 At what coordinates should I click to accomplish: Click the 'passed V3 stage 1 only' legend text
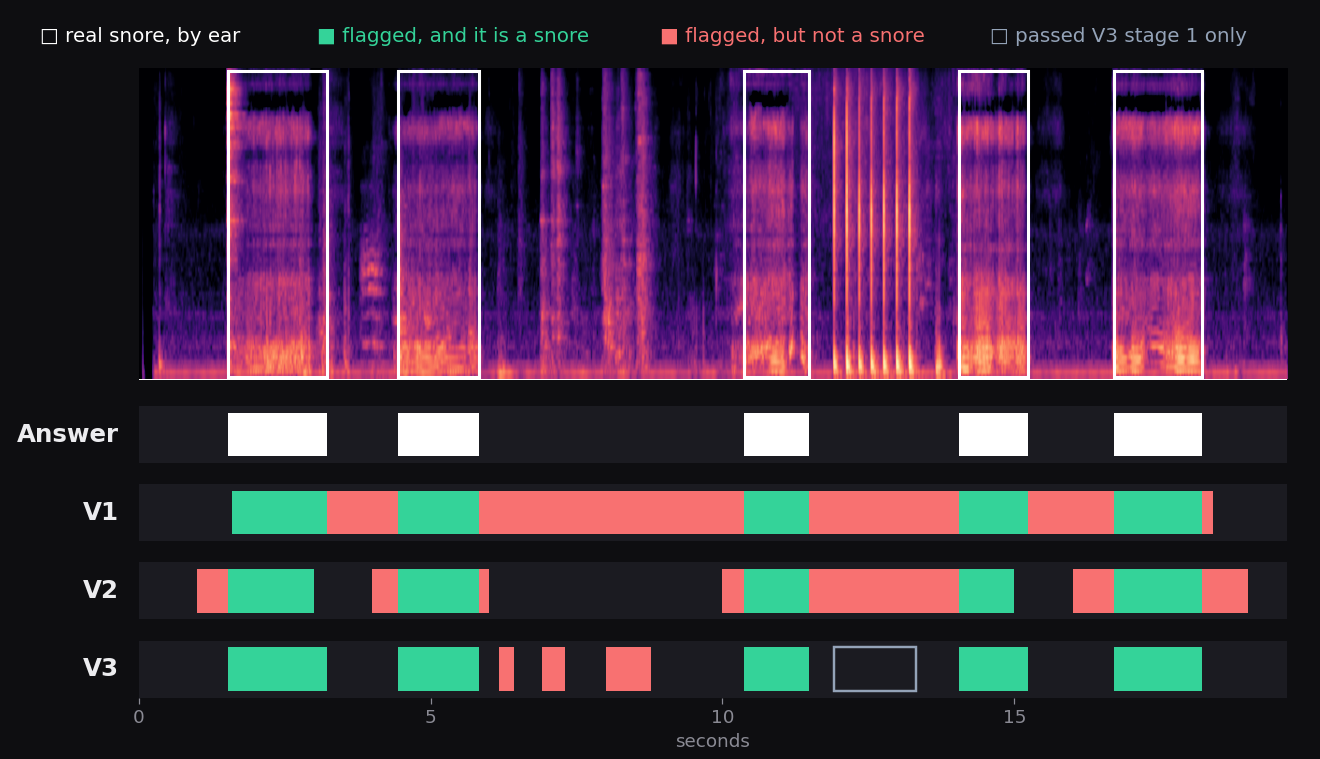tap(1130, 36)
